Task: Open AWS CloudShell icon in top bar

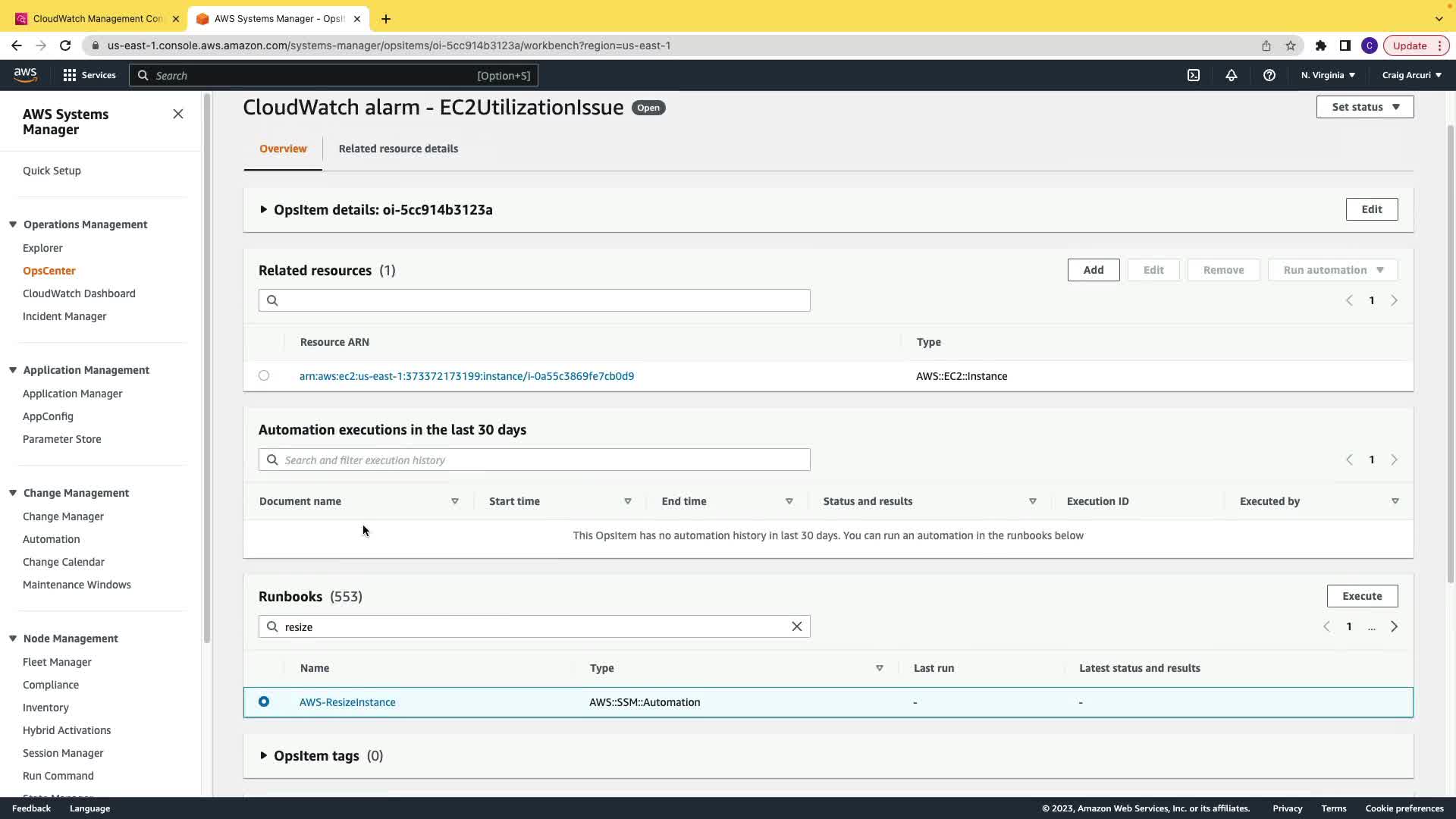Action: click(1193, 75)
